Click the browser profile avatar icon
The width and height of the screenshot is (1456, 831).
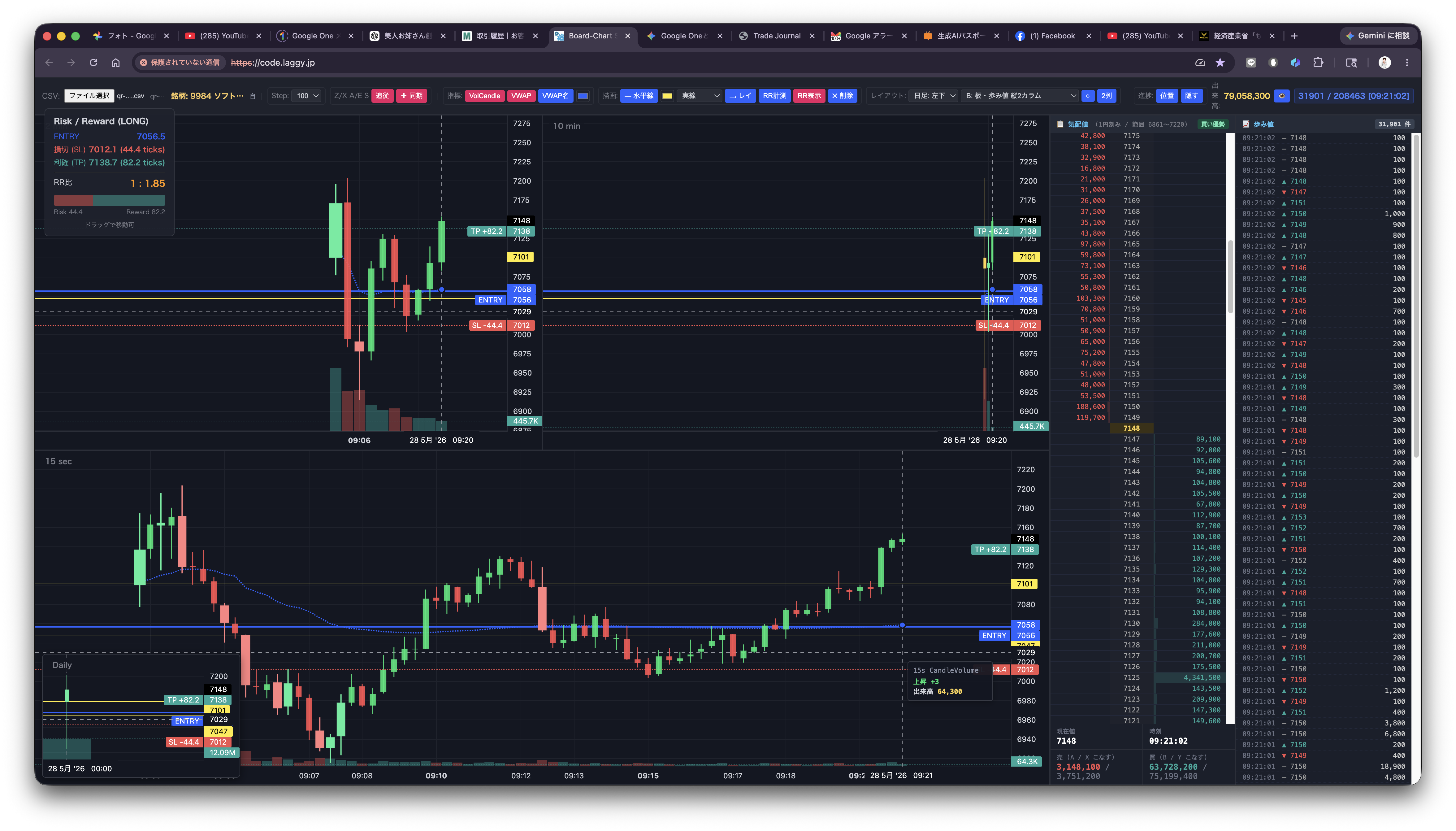tap(1385, 63)
